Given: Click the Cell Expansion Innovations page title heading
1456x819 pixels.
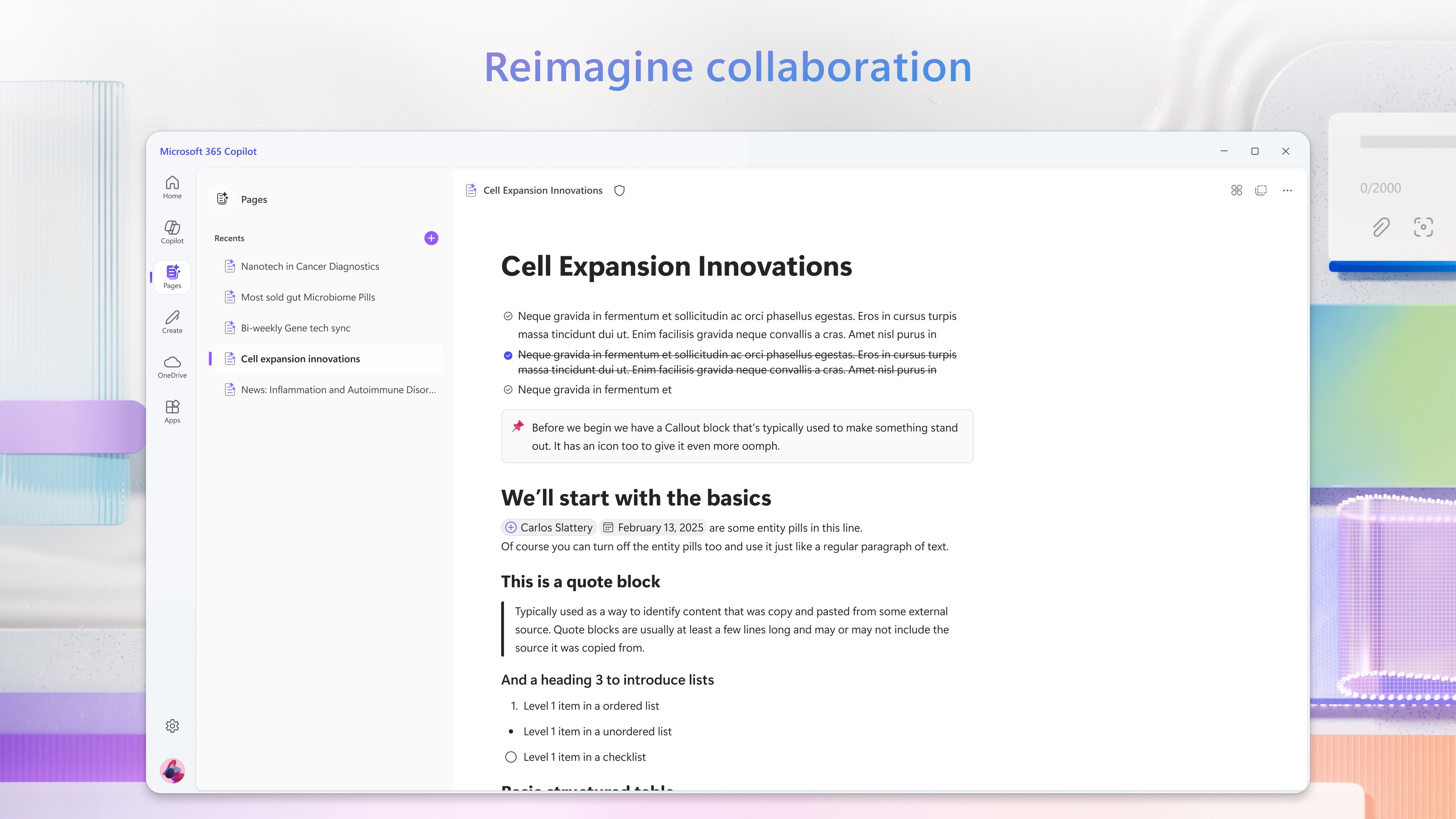Looking at the screenshot, I should [x=676, y=266].
